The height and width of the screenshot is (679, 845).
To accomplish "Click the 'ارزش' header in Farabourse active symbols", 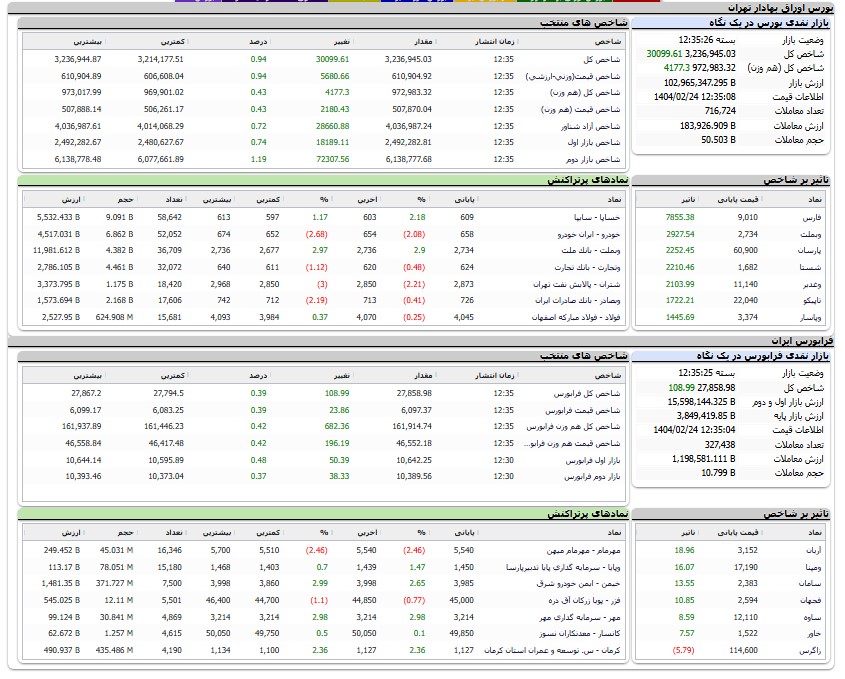I will pyautogui.click(x=71, y=533).
